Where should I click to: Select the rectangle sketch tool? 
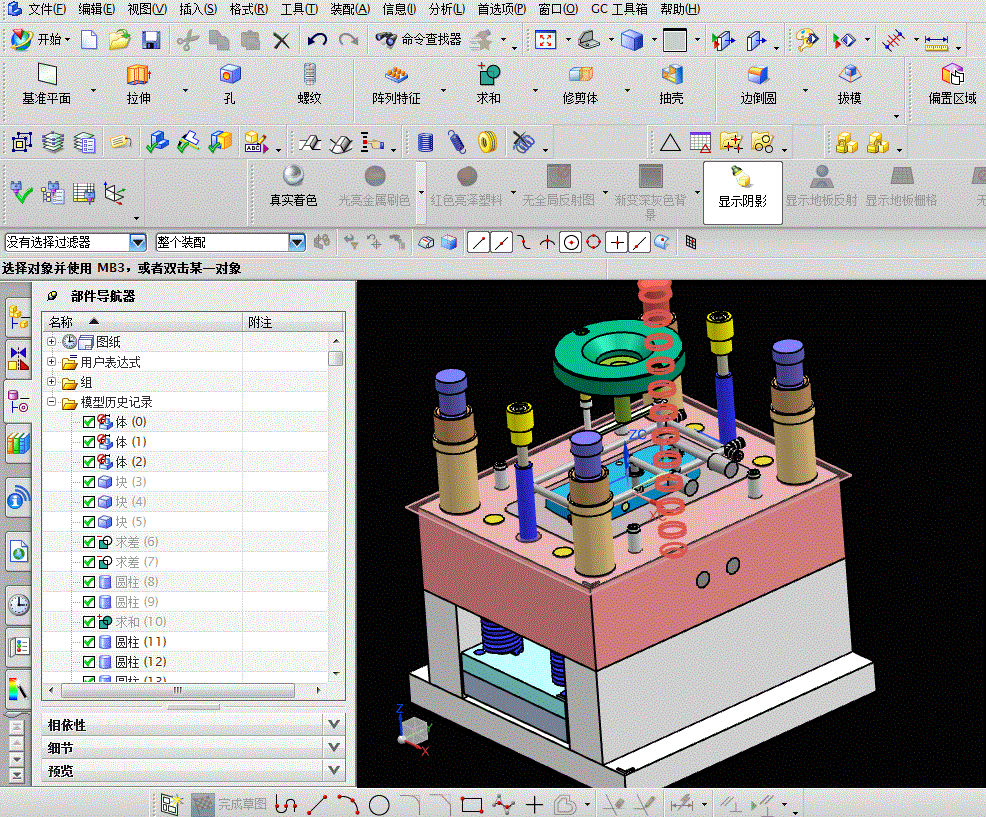click(472, 804)
